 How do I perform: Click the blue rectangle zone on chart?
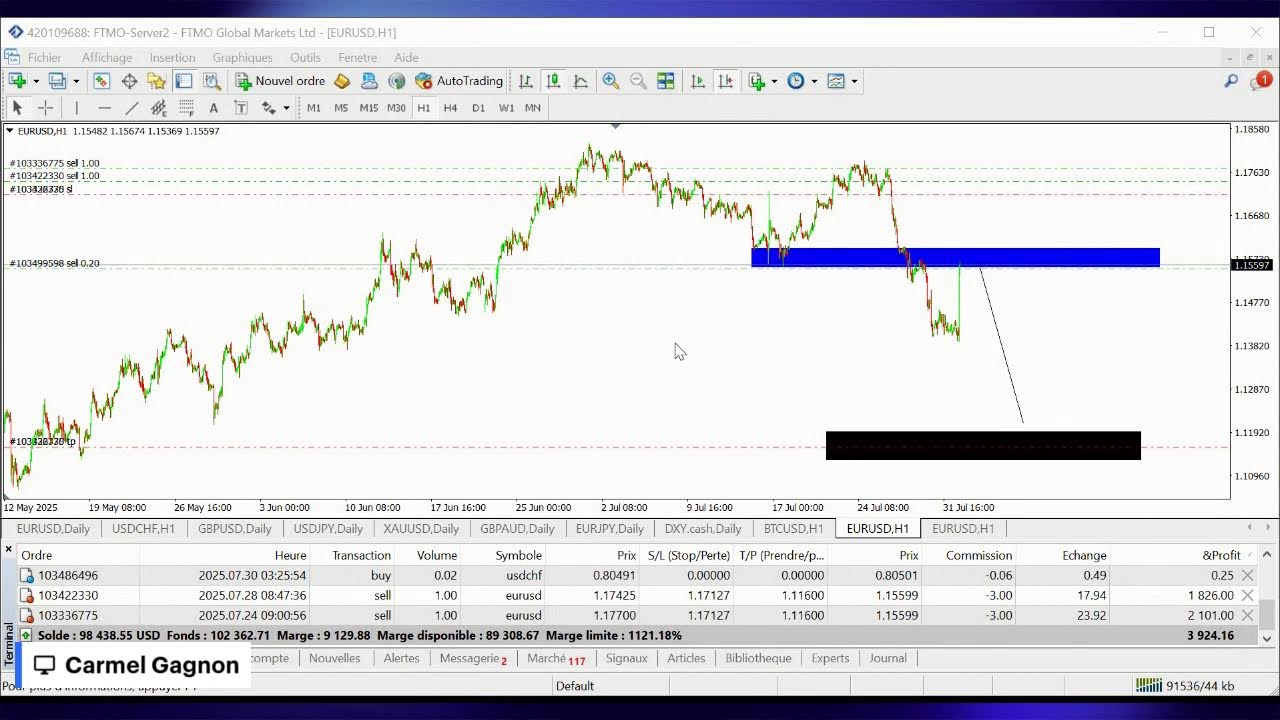tap(955, 257)
